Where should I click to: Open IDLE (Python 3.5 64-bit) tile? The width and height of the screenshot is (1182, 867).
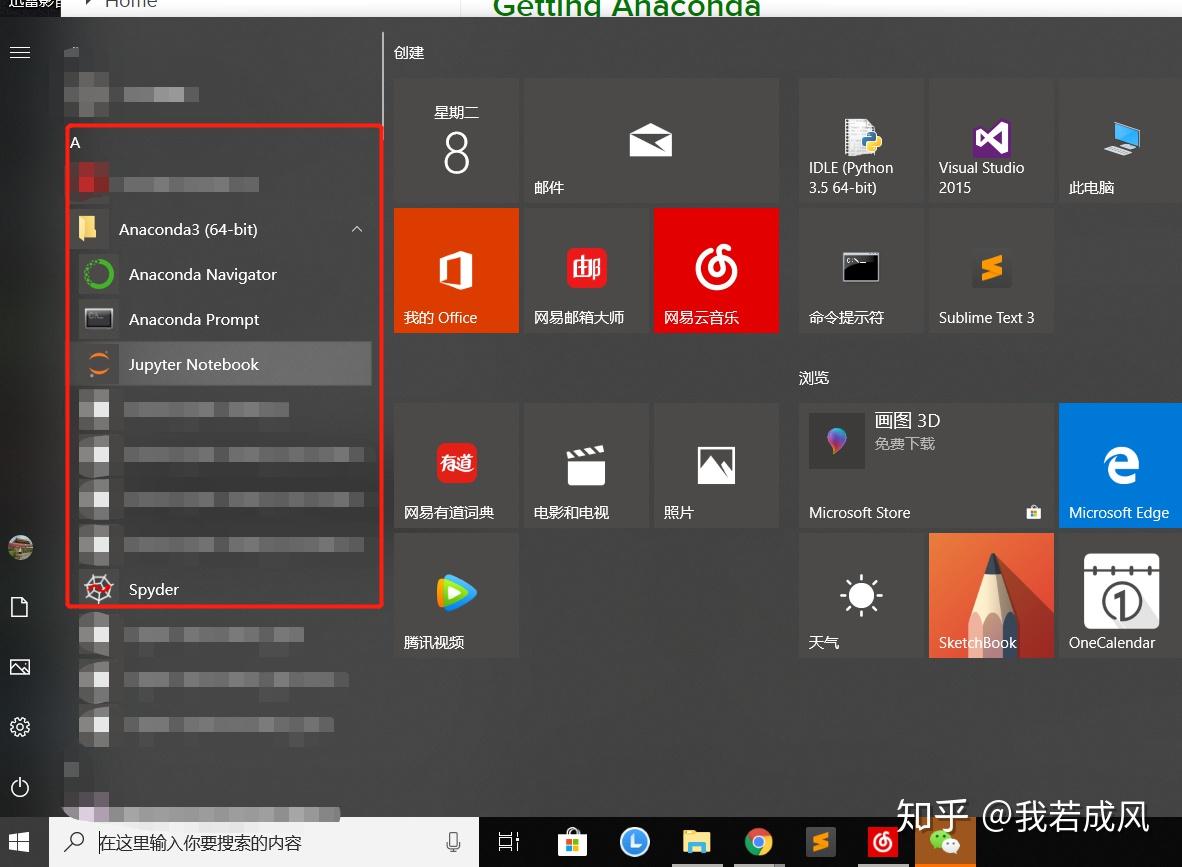(861, 140)
